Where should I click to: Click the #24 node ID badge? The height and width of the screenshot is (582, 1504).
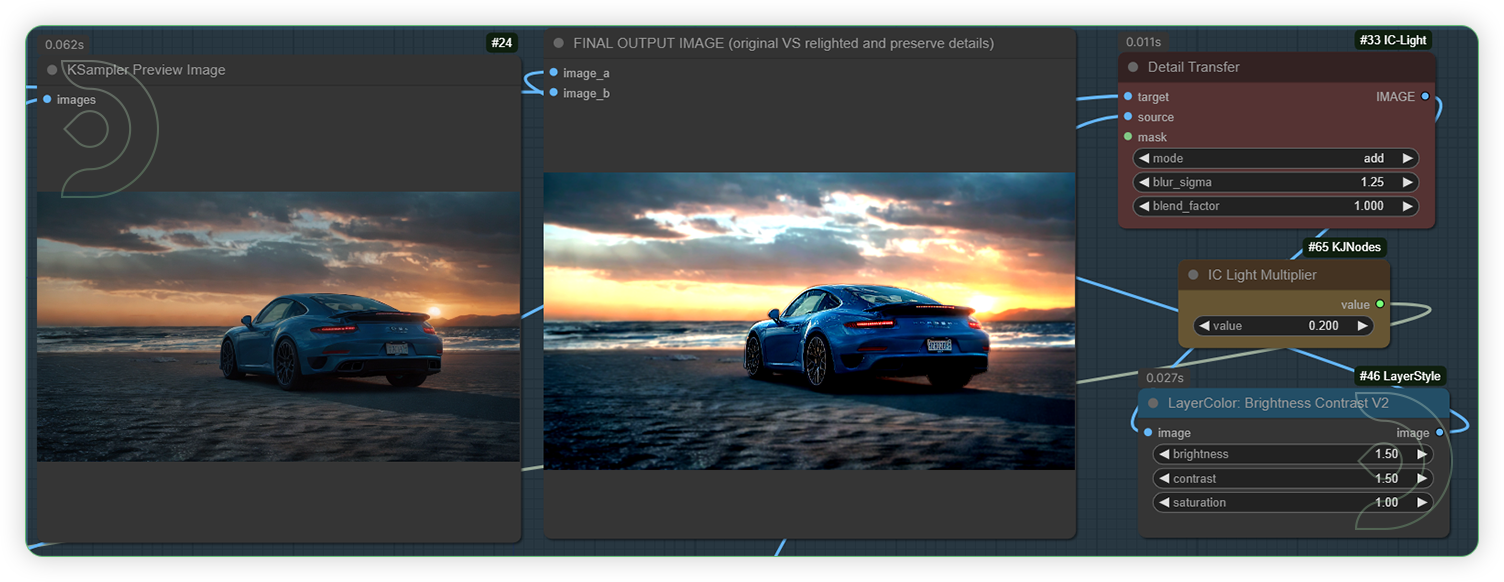click(500, 43)
